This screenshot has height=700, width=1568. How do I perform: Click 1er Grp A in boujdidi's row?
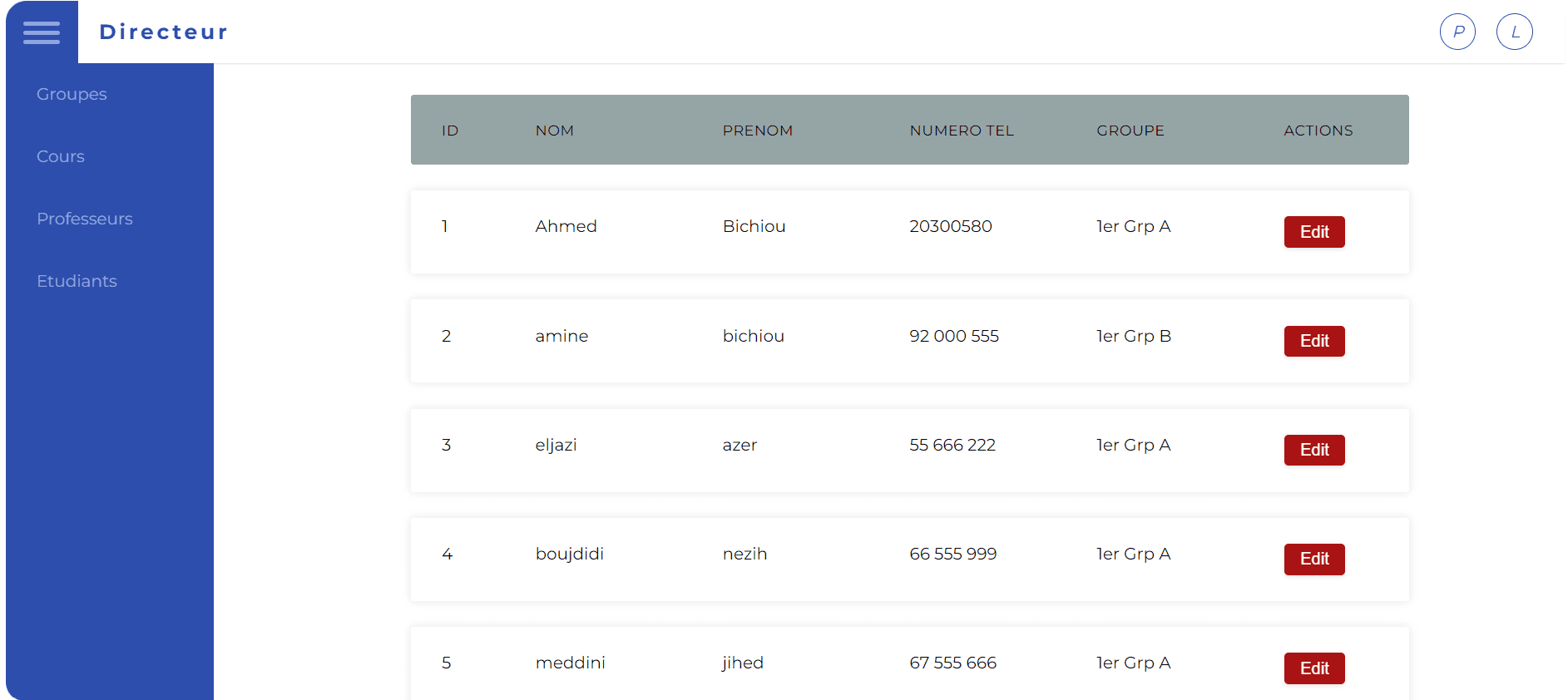[1134, 554]
